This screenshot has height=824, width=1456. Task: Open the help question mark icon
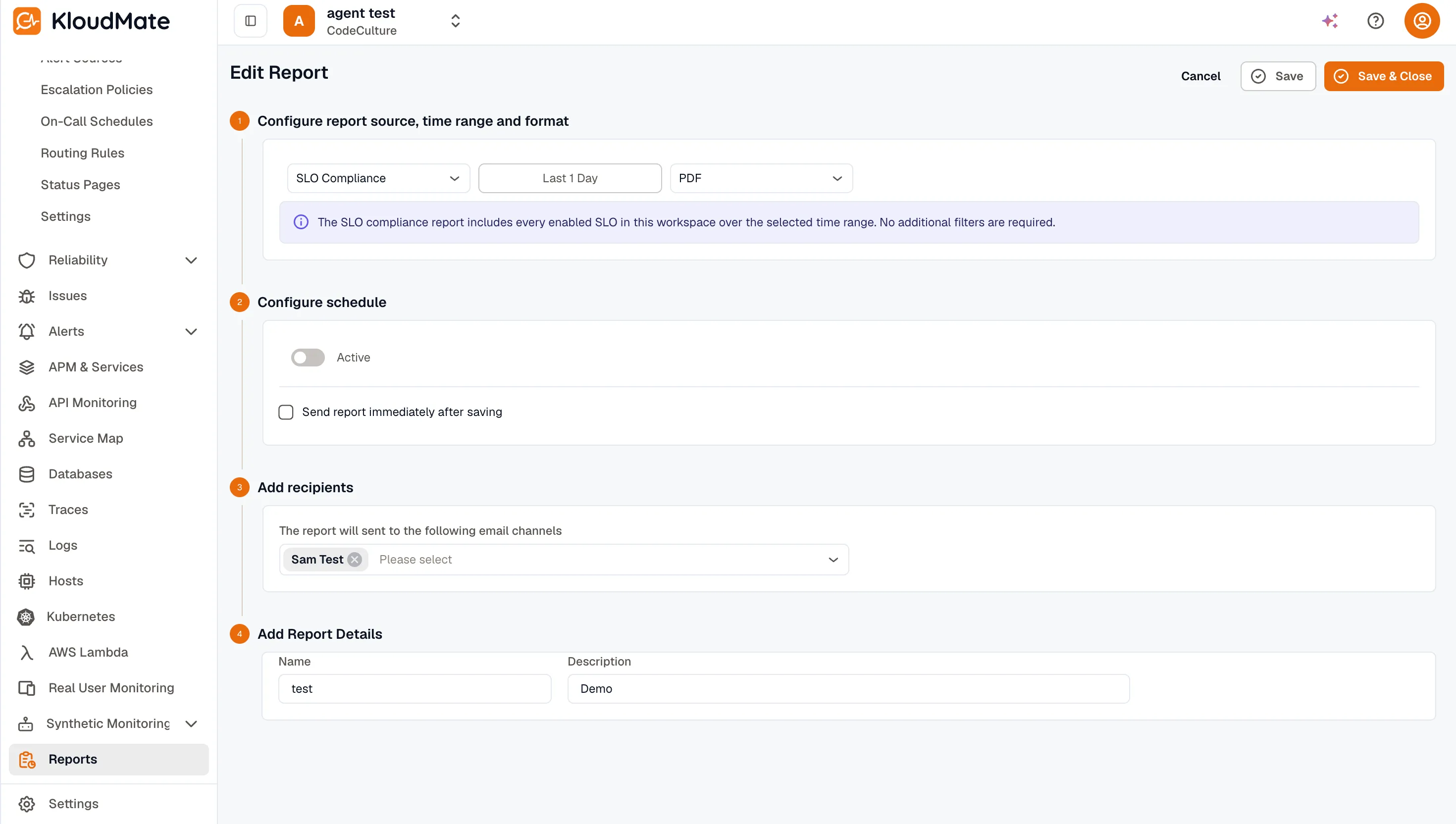pyautogui.click(x=1375, y=21)
